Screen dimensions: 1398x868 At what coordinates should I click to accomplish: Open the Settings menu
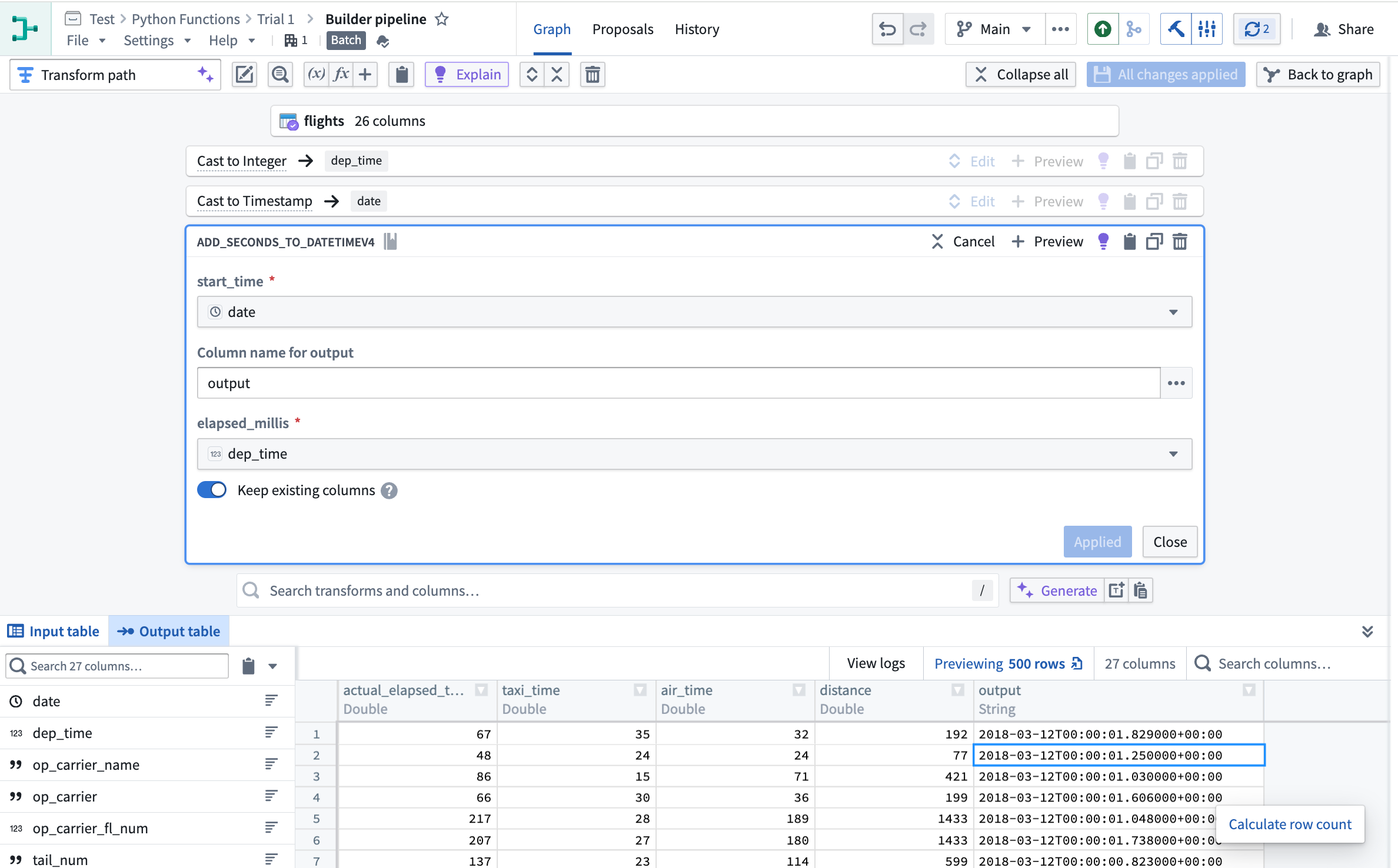pos(157,41)
